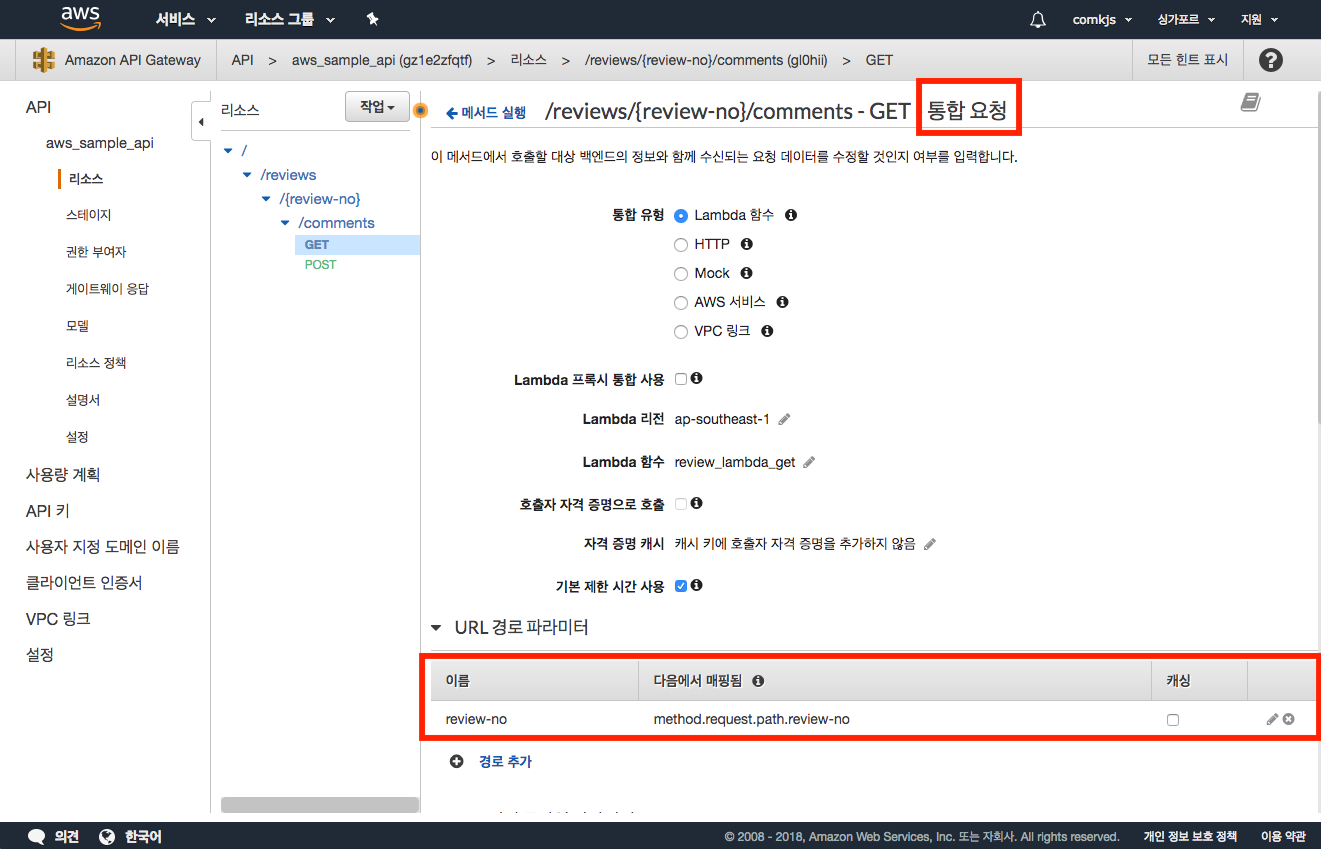Open the notifications bell icon

(x=1038, y=19)
